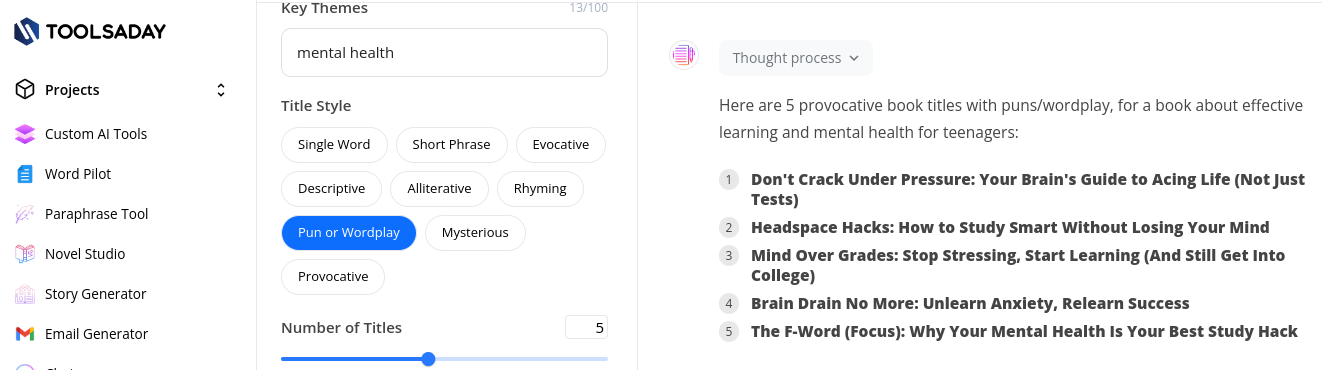Viewport: 1322px width, 370px height.
Task: Enable the Provocative title style
Action: 333,277
